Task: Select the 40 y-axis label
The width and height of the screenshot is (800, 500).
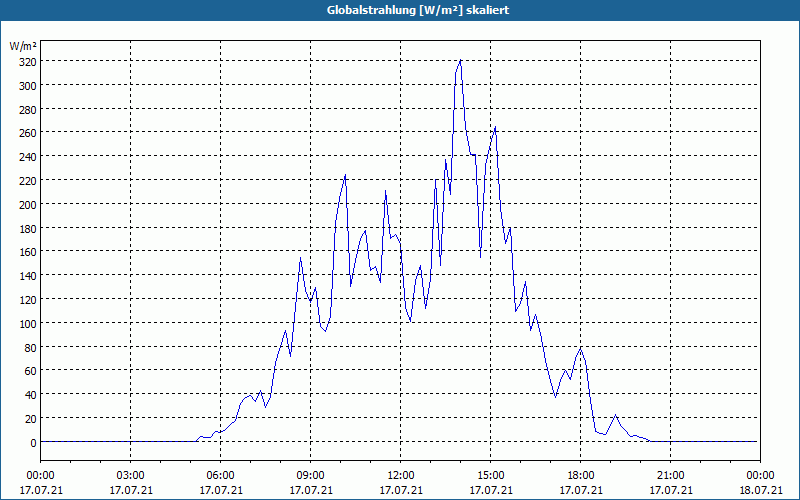Action: (30, 395)
